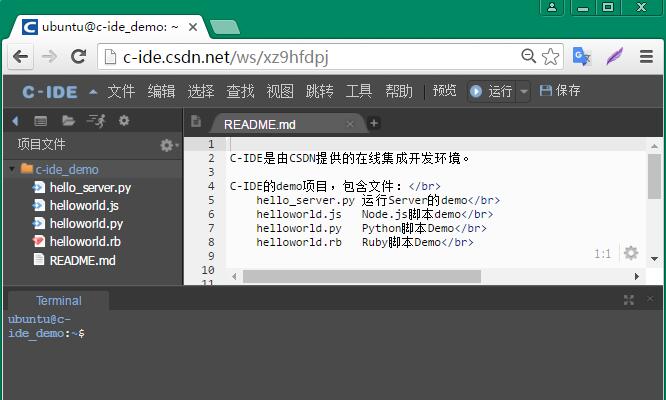Click the sidebar toolbar gear icon

(124, 121)
